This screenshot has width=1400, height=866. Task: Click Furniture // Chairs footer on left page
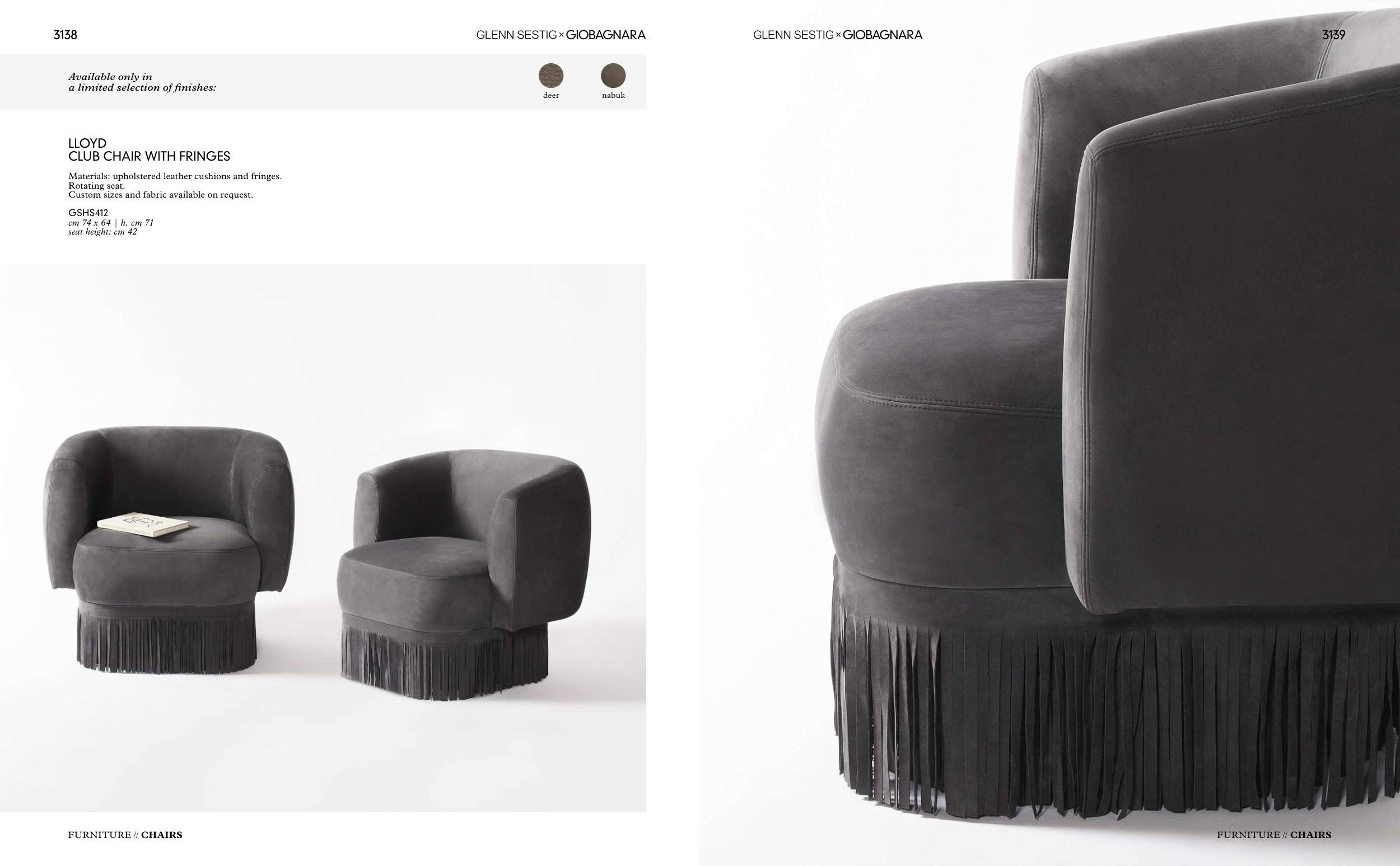tap(125, 835)
